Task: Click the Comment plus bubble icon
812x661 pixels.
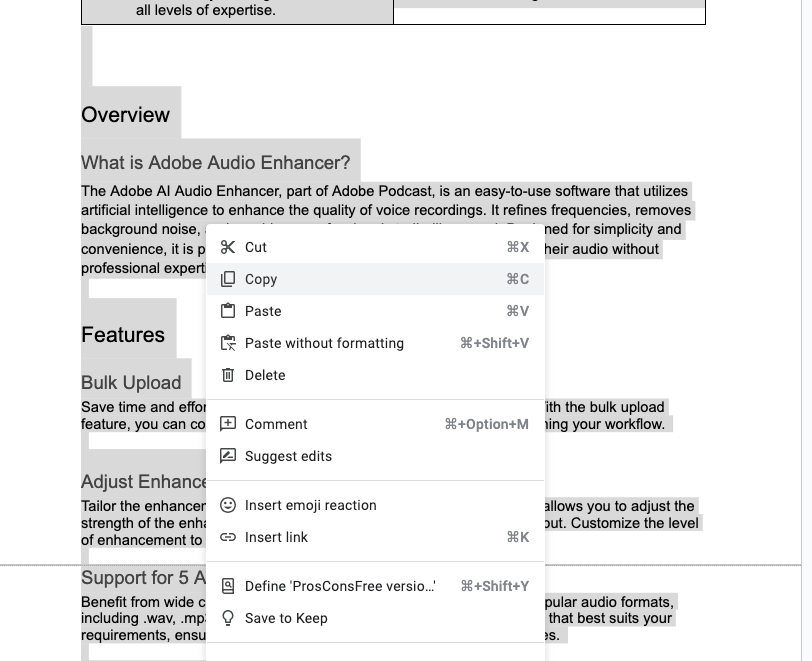Action: point(228,424)
